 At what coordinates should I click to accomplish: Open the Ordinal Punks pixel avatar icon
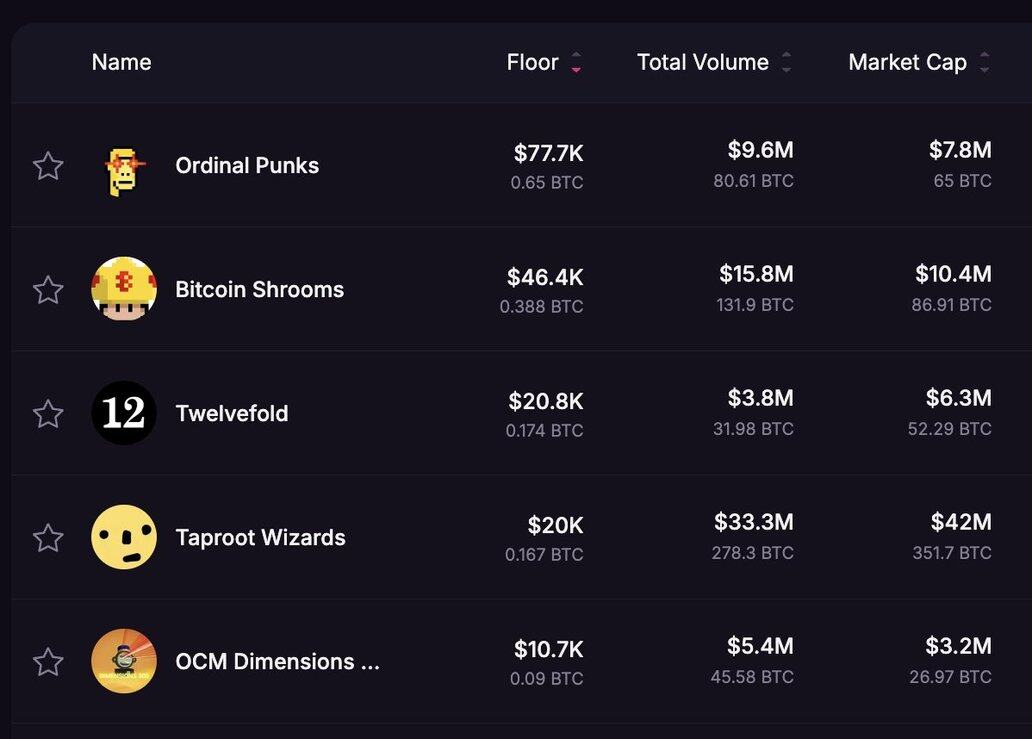tap(124, 168)
